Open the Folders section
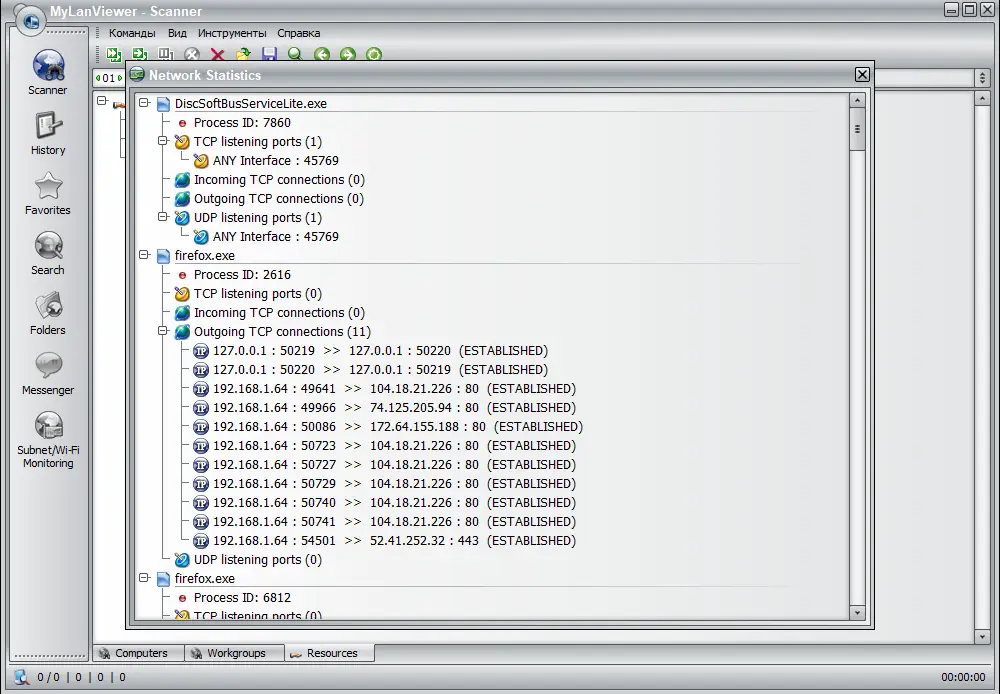 [x=48, y=313]
